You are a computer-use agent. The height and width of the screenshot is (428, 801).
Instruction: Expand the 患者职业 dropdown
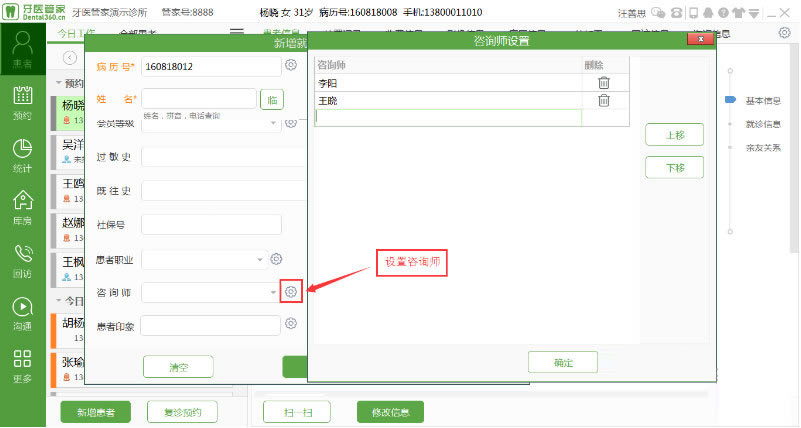[x=260, y=259]
